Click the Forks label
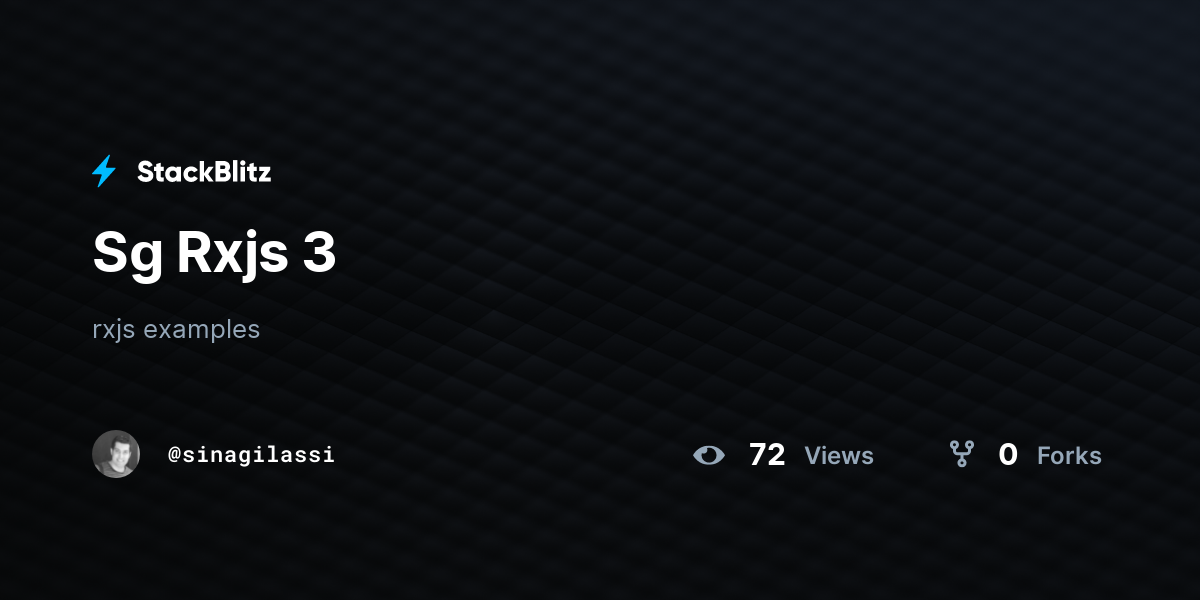Viewport: 1200px width, 600px height. (1069, 456)
